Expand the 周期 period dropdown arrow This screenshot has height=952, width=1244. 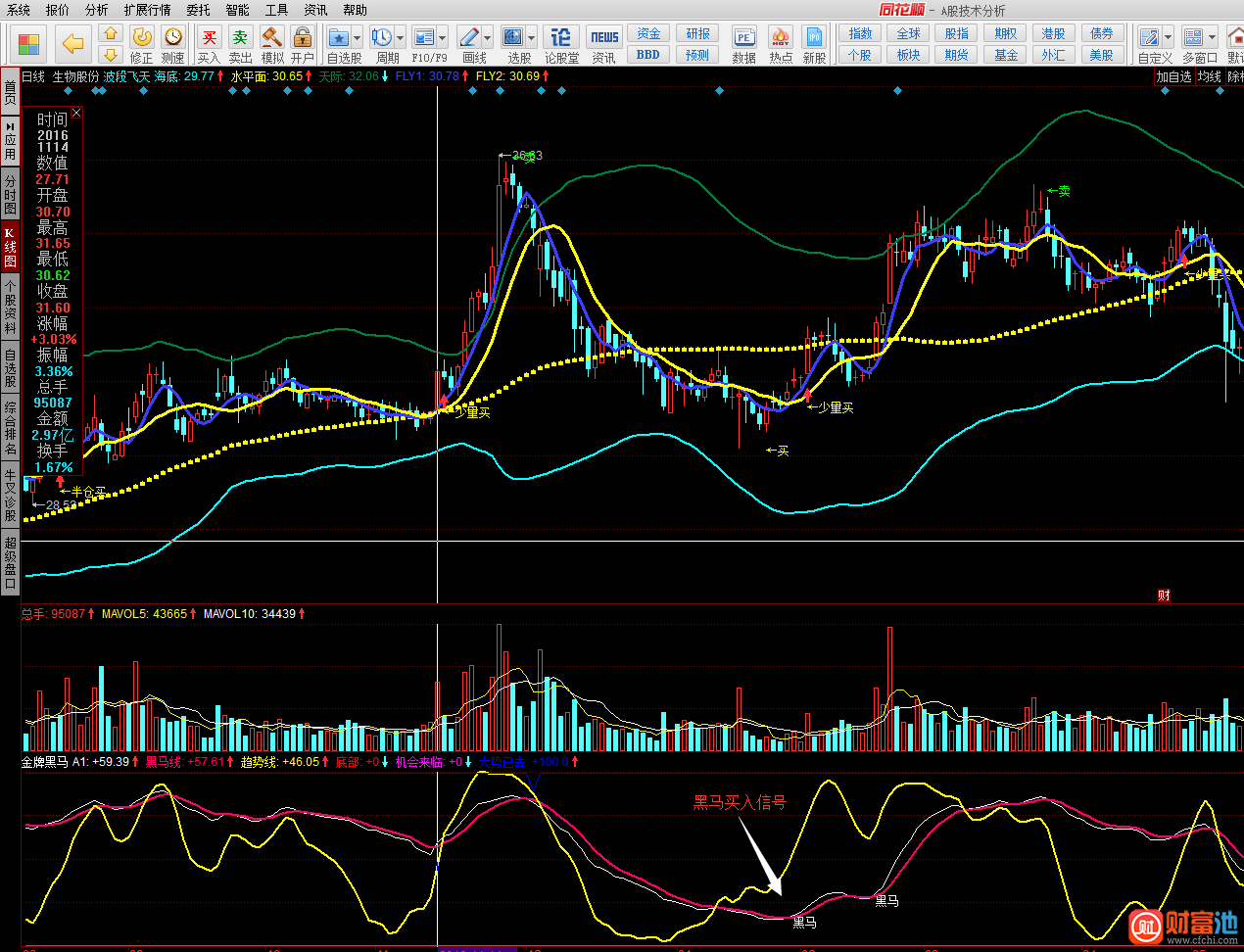[400, 38]
